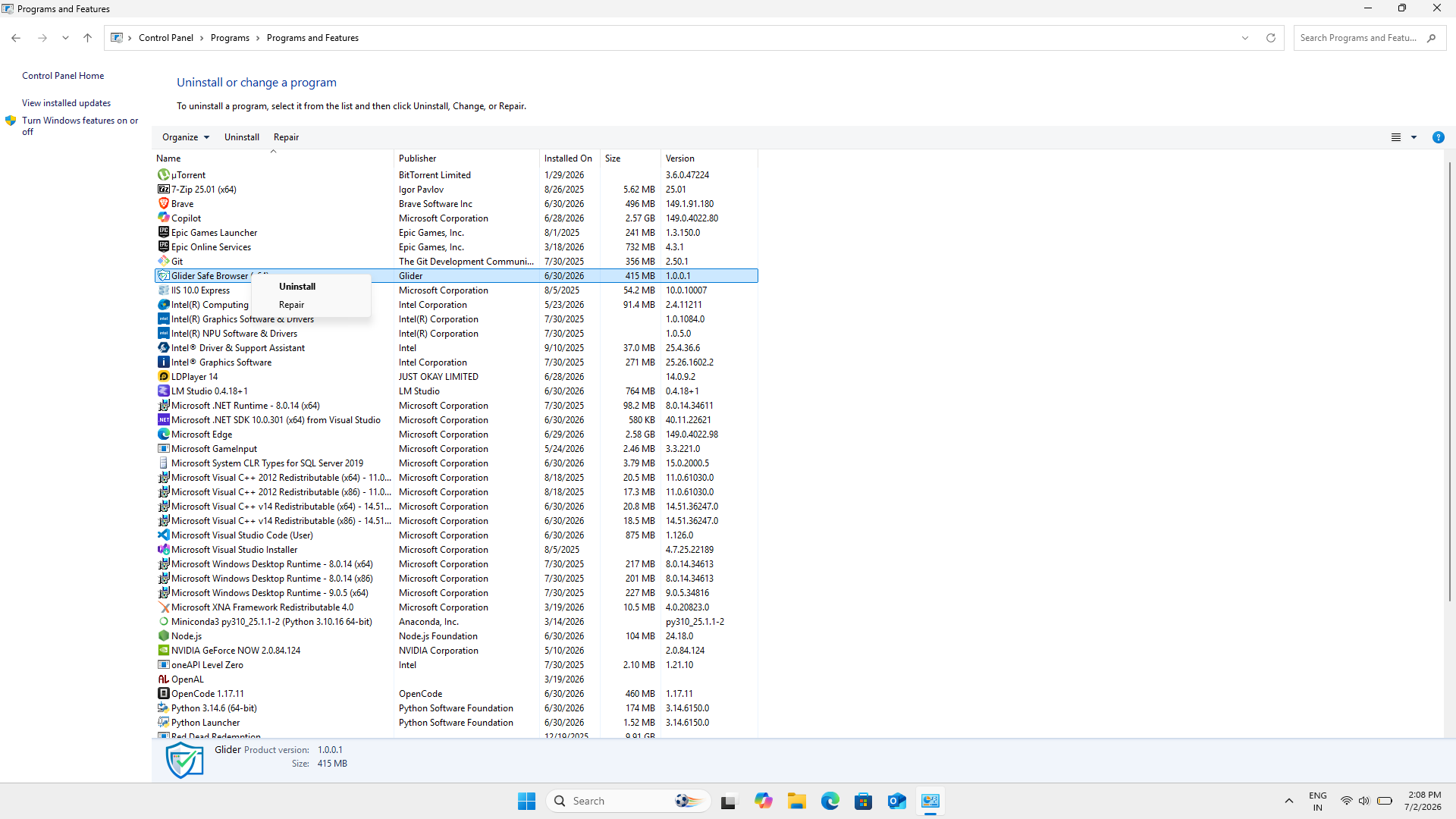Sort by Size column header

pos(630,158)
